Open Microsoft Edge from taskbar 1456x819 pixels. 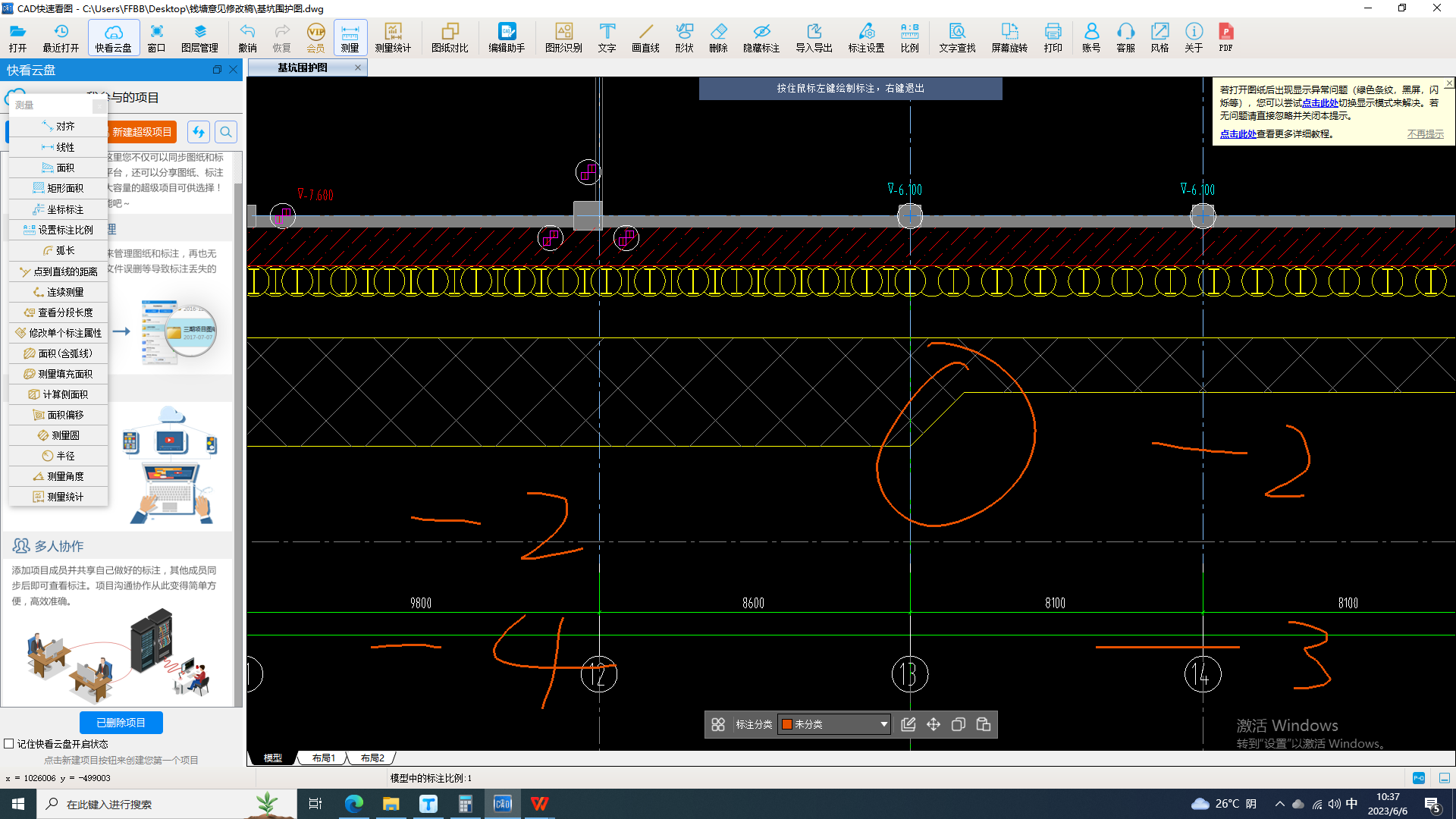click(x=353, y=804)
